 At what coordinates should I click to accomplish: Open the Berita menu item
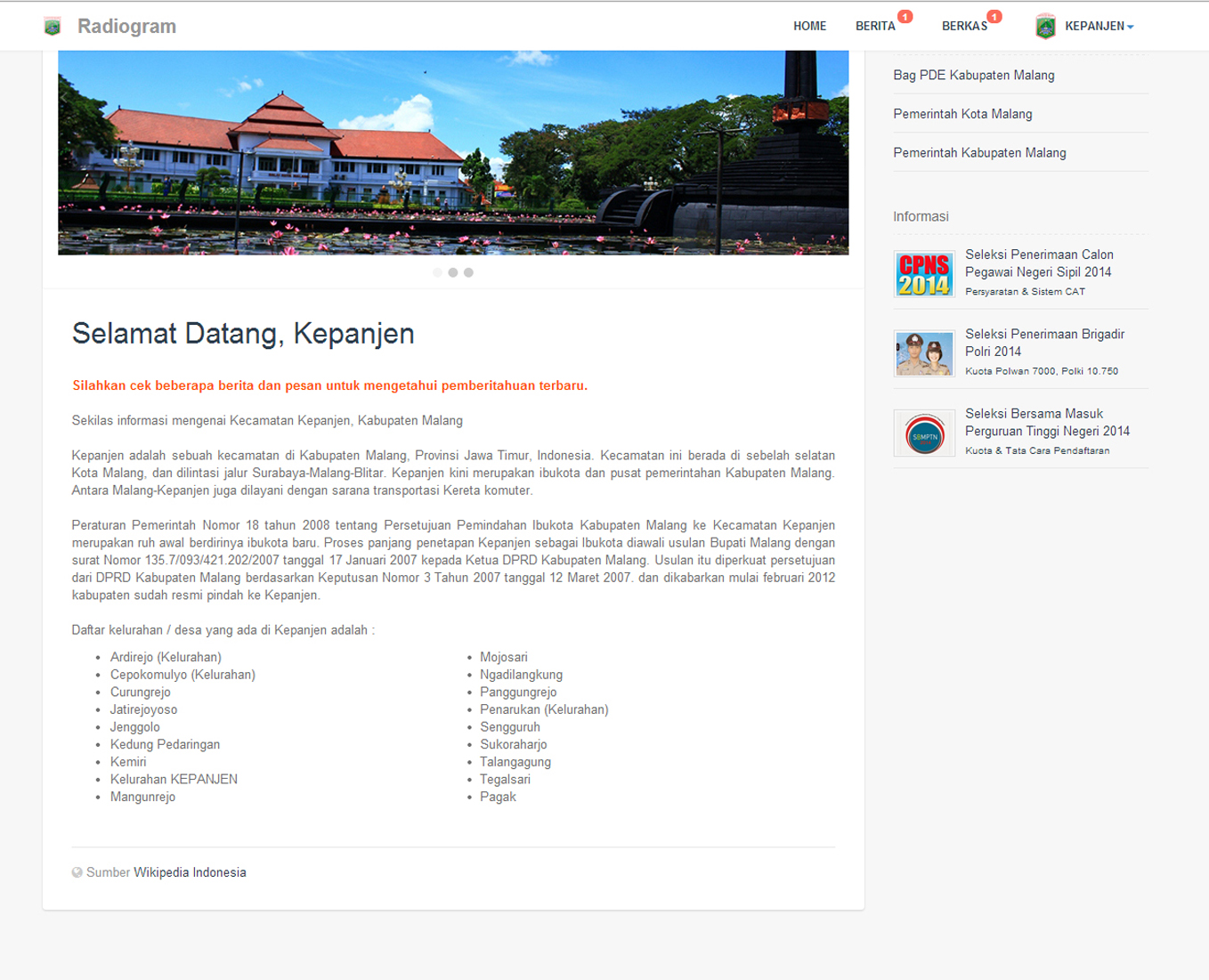[x=875, y=27]
